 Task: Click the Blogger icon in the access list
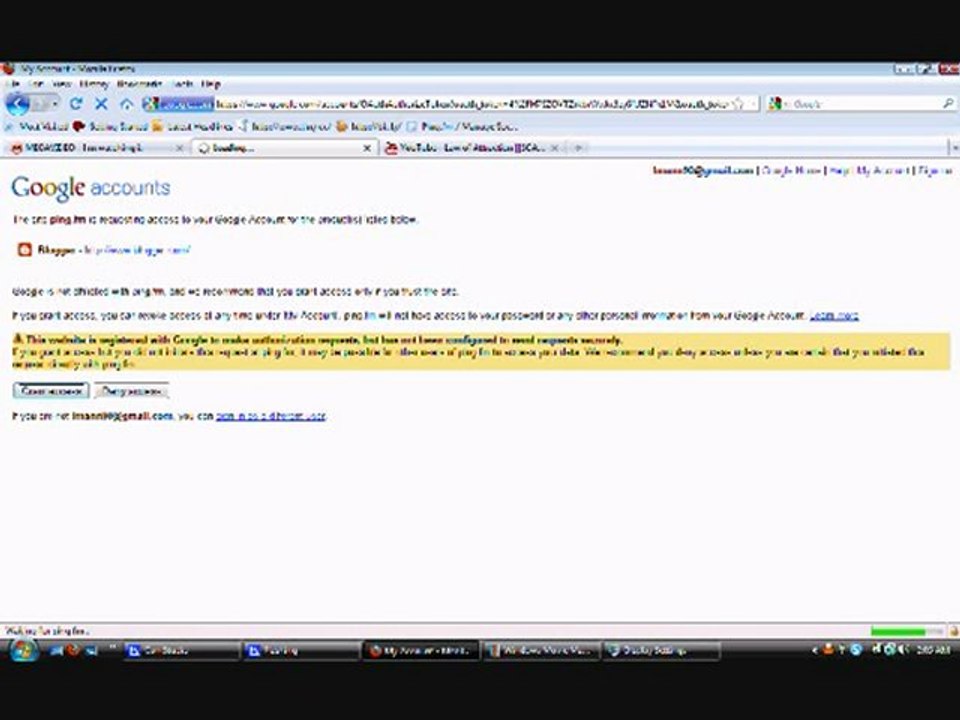[24, 250]
